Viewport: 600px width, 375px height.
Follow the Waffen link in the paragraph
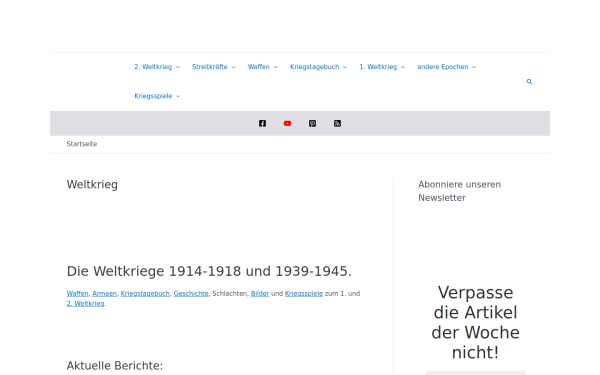pos(77,293)
